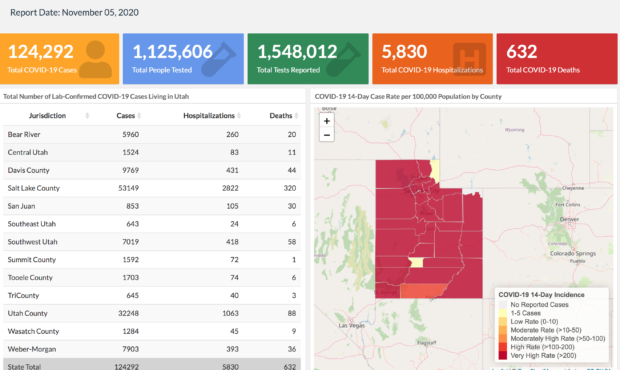Screen dimensions: 620x370
Task: Click Utah County hospitalizations value 1063
Action: [x=230, y=313]
